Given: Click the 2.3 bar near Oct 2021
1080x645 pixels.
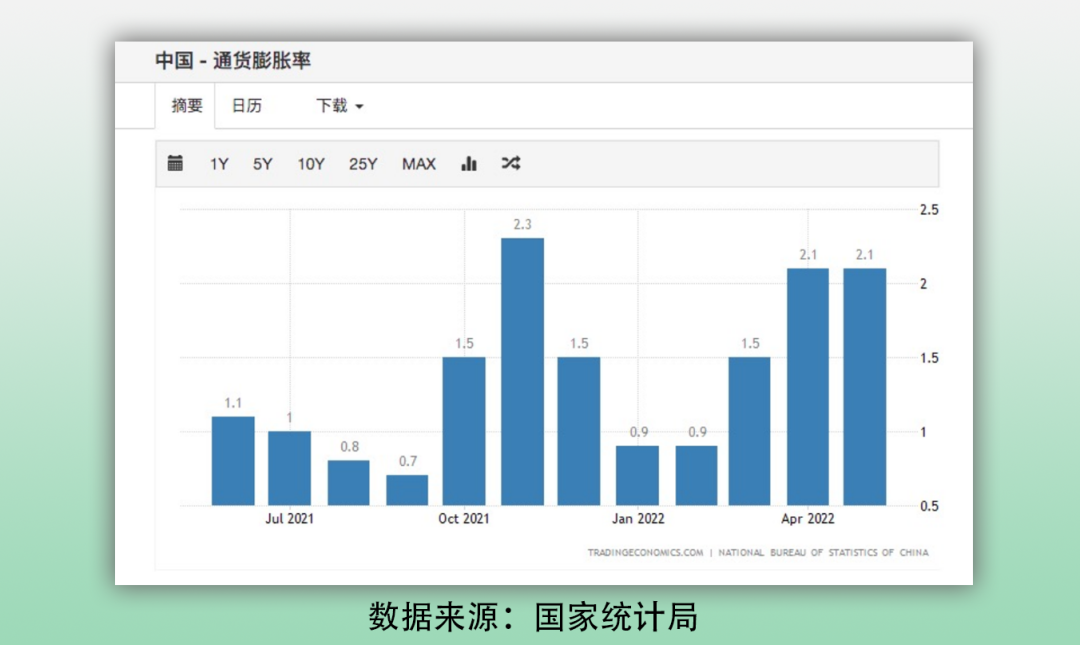Looking at the screenshot, I should click(523, 370).
